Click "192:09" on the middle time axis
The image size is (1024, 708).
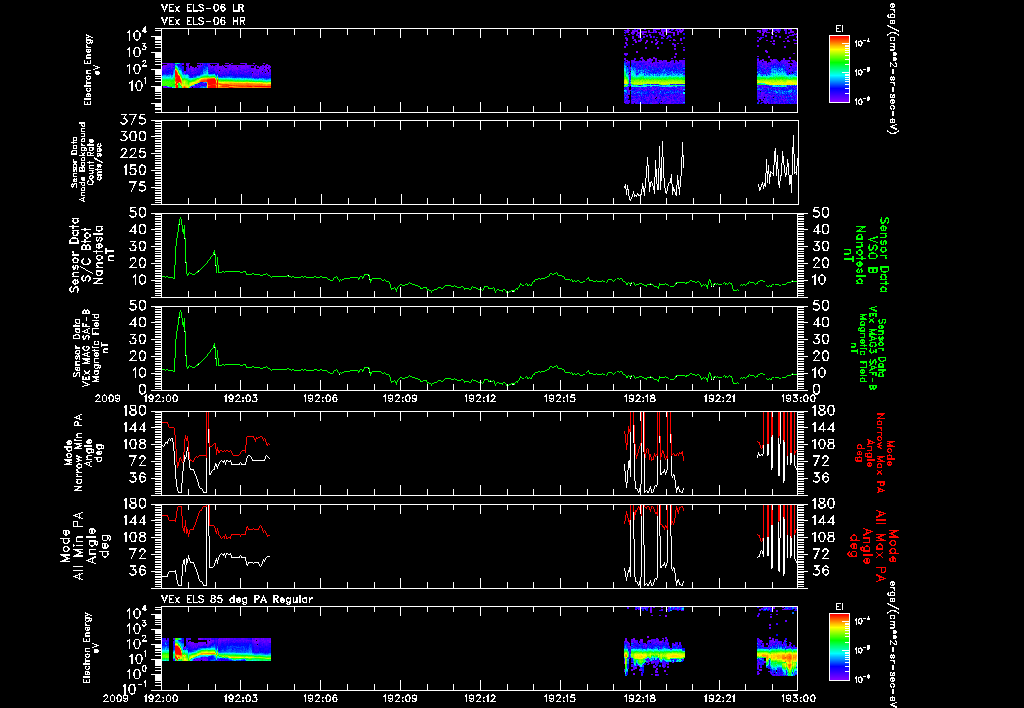pos(400,398)
